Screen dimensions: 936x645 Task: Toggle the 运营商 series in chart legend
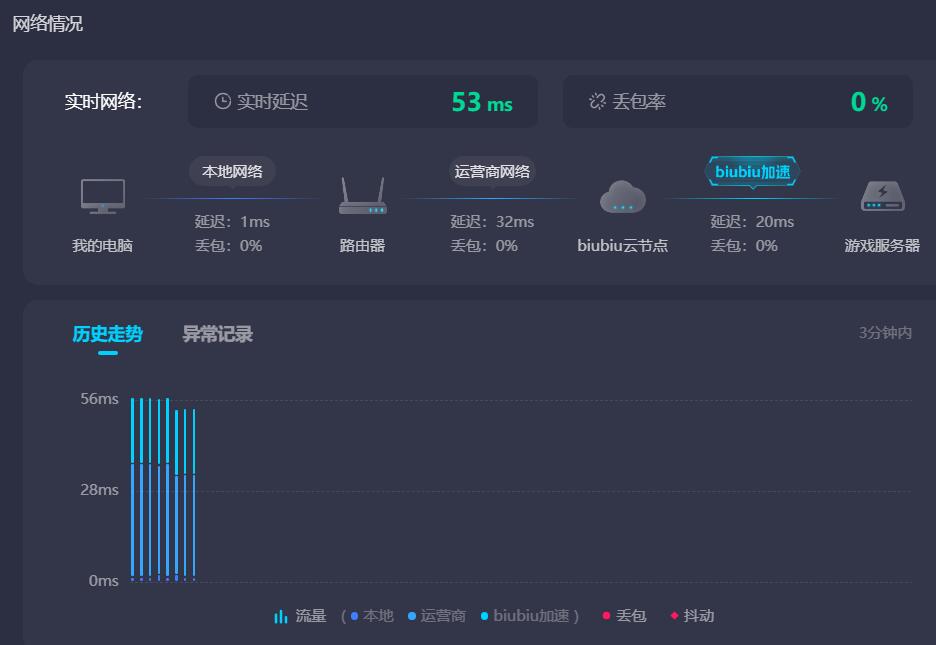tap(437, 616)
